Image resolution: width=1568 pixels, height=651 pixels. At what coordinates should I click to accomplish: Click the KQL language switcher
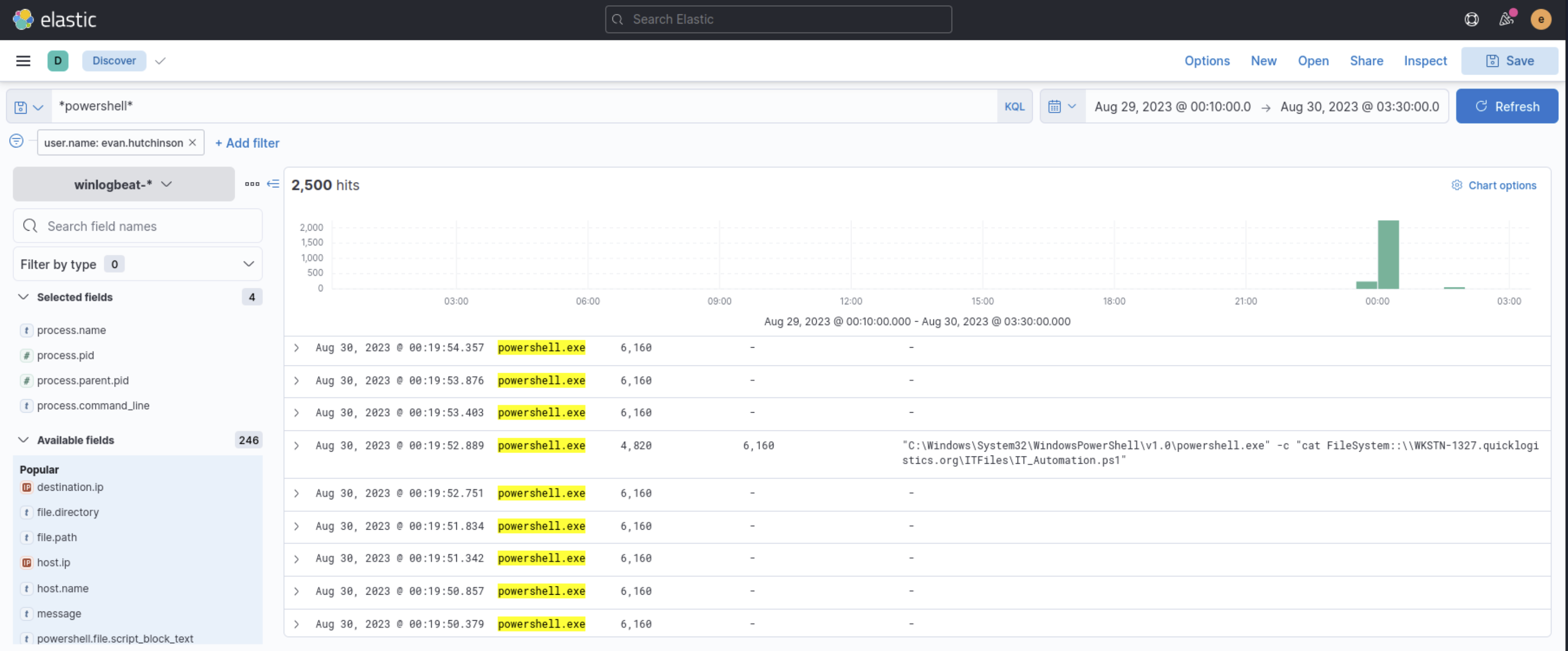click(x=1014, y=106)
